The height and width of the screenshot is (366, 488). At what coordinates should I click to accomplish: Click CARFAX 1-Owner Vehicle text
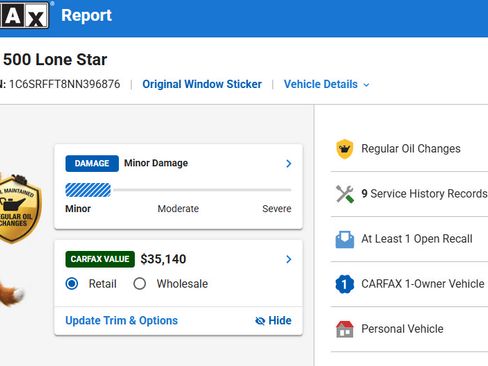[423, 284]
